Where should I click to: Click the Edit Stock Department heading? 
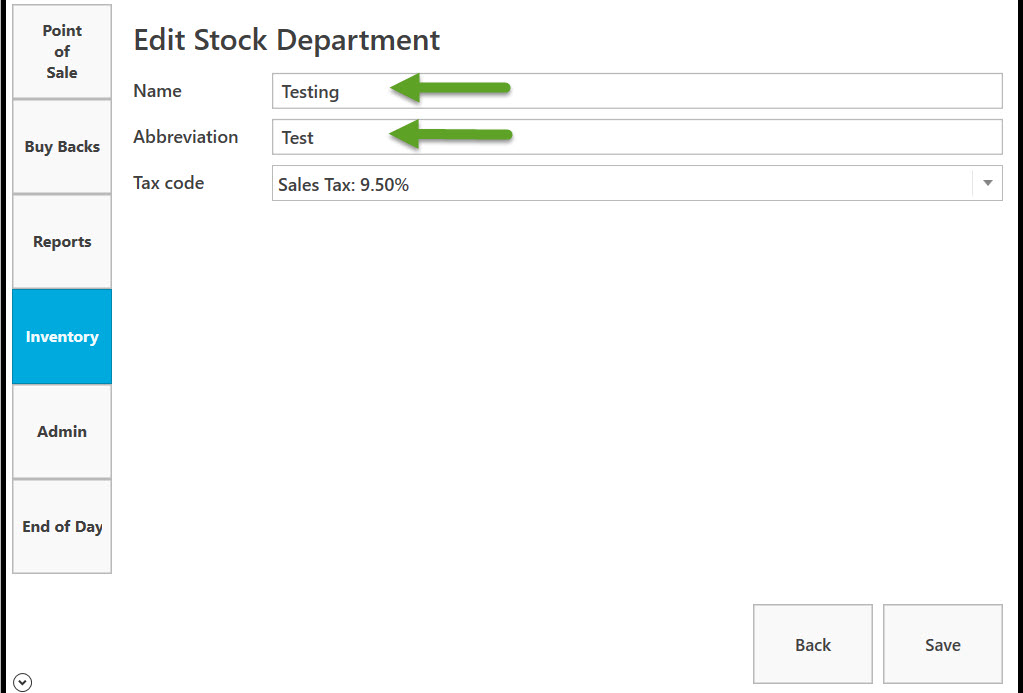(286, 40)
